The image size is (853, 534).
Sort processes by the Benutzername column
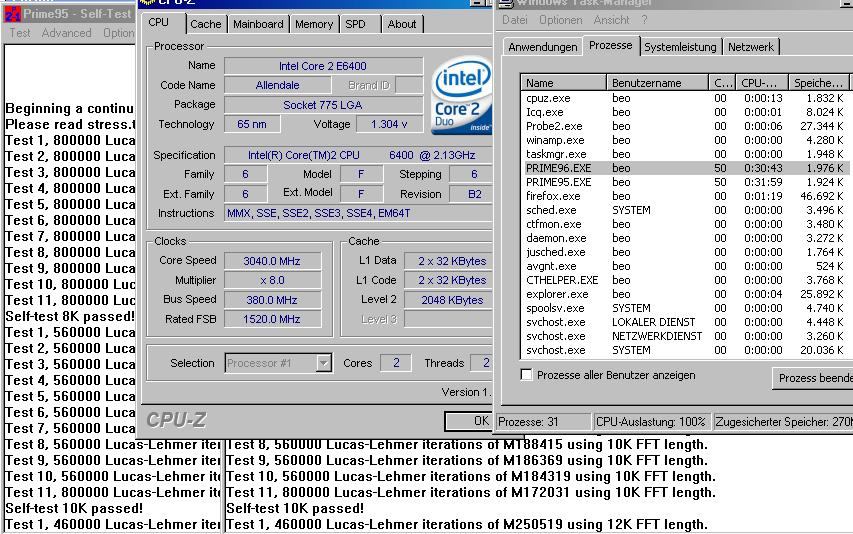point(657,83)
